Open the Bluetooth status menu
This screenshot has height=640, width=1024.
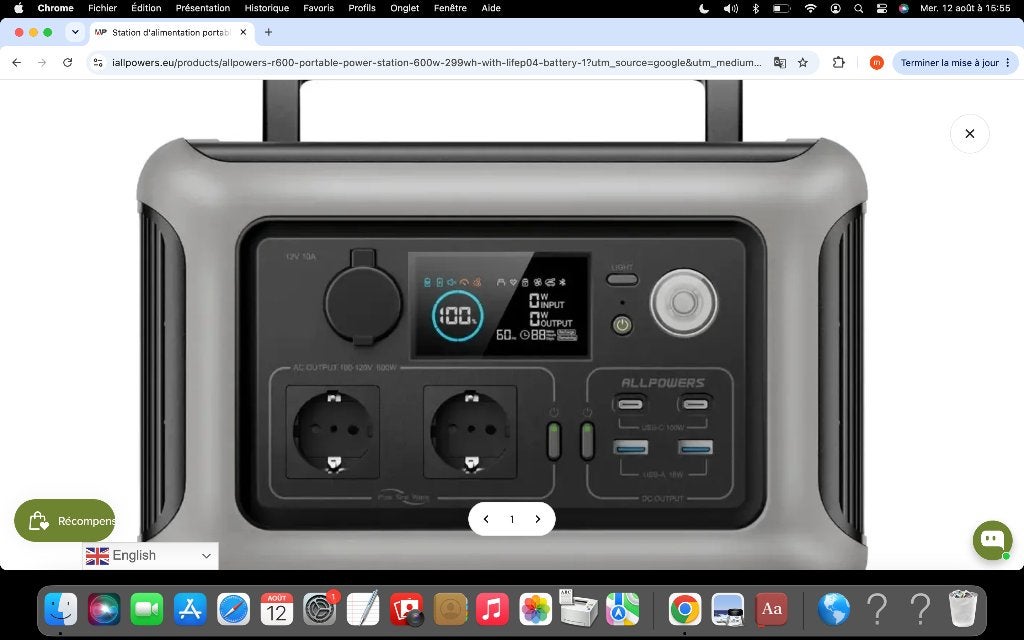point(756,8)
